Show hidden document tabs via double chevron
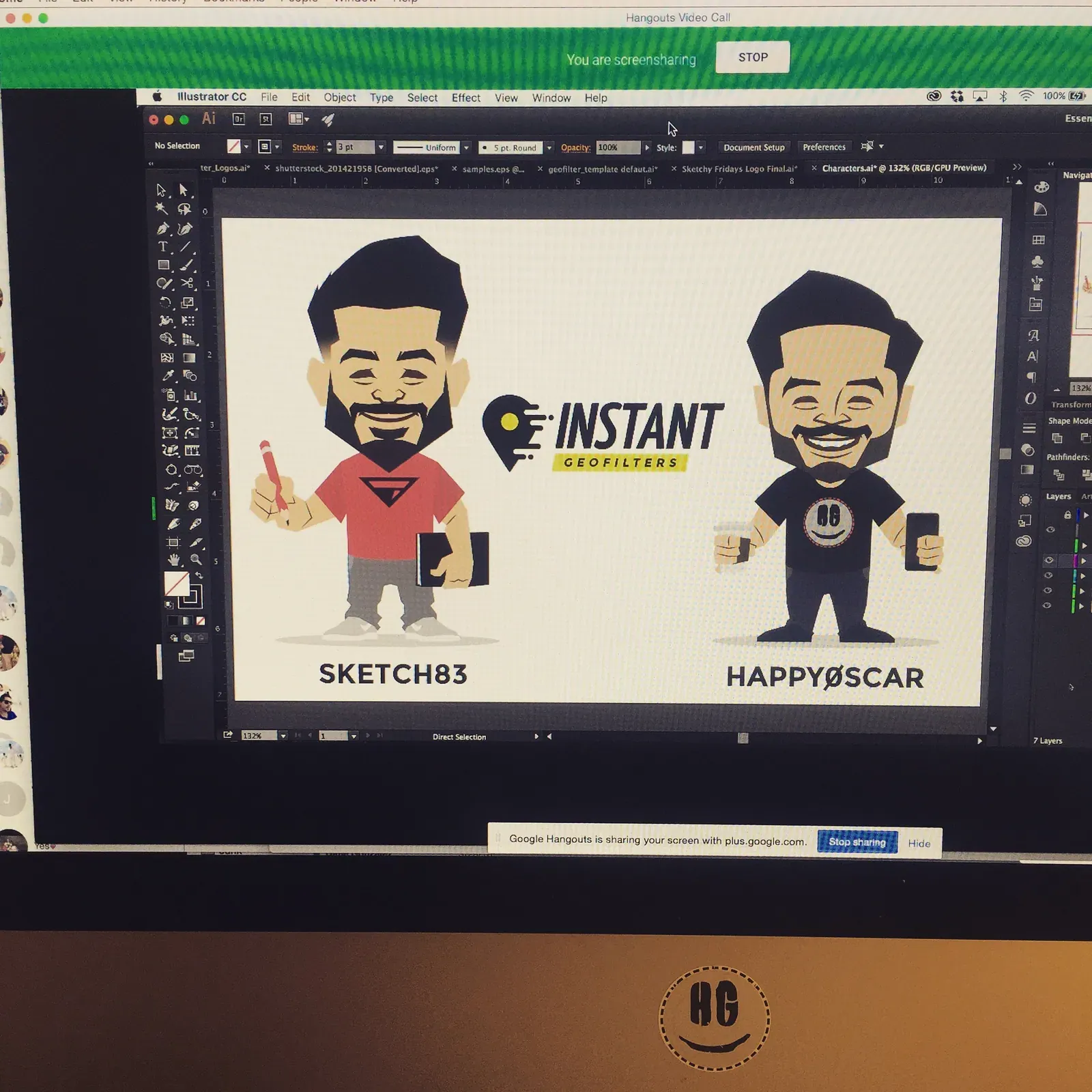 (1017, 167)
